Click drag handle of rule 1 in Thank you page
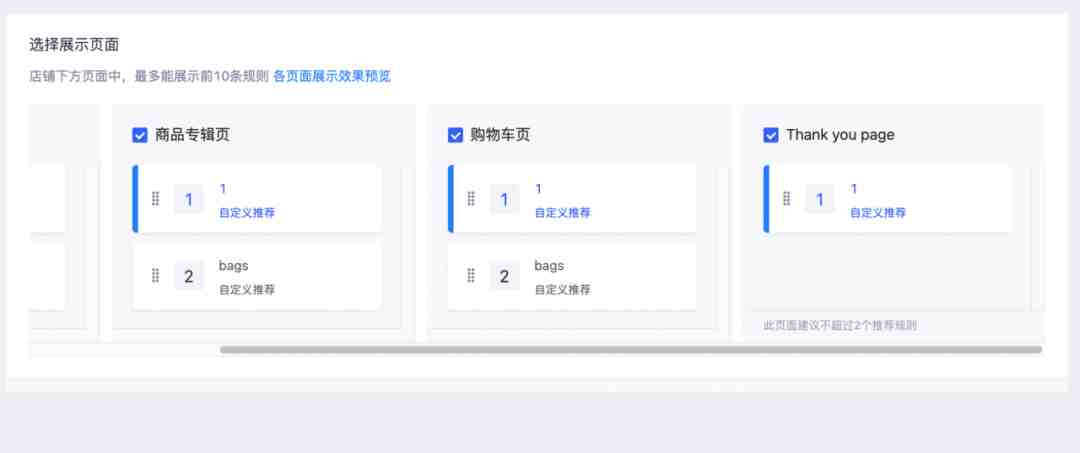 point(787,199)
